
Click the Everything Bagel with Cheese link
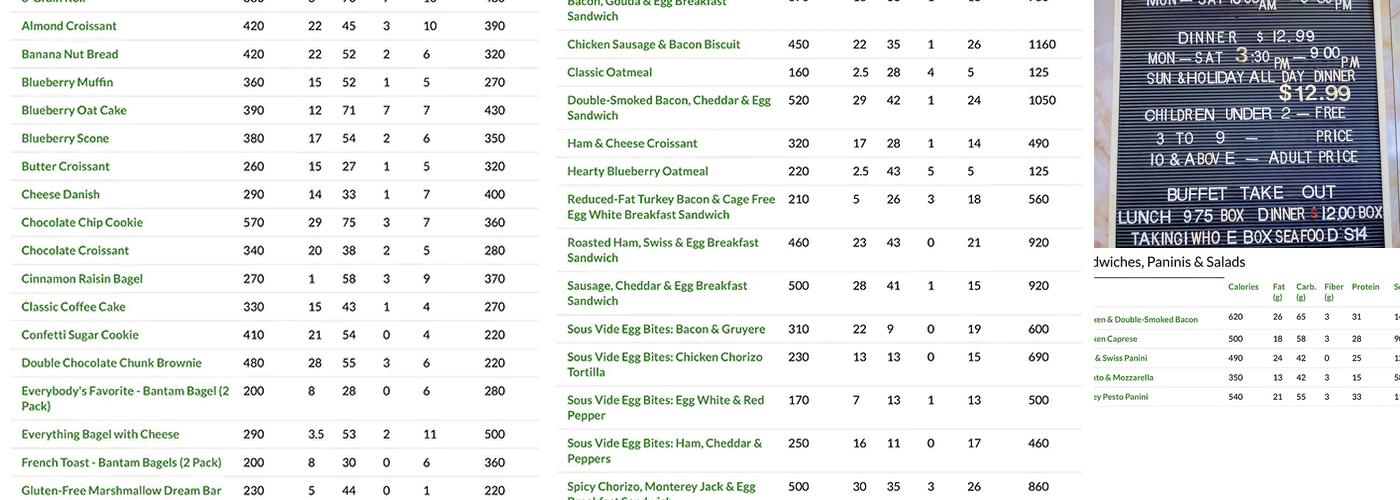[x=100, y=434]
